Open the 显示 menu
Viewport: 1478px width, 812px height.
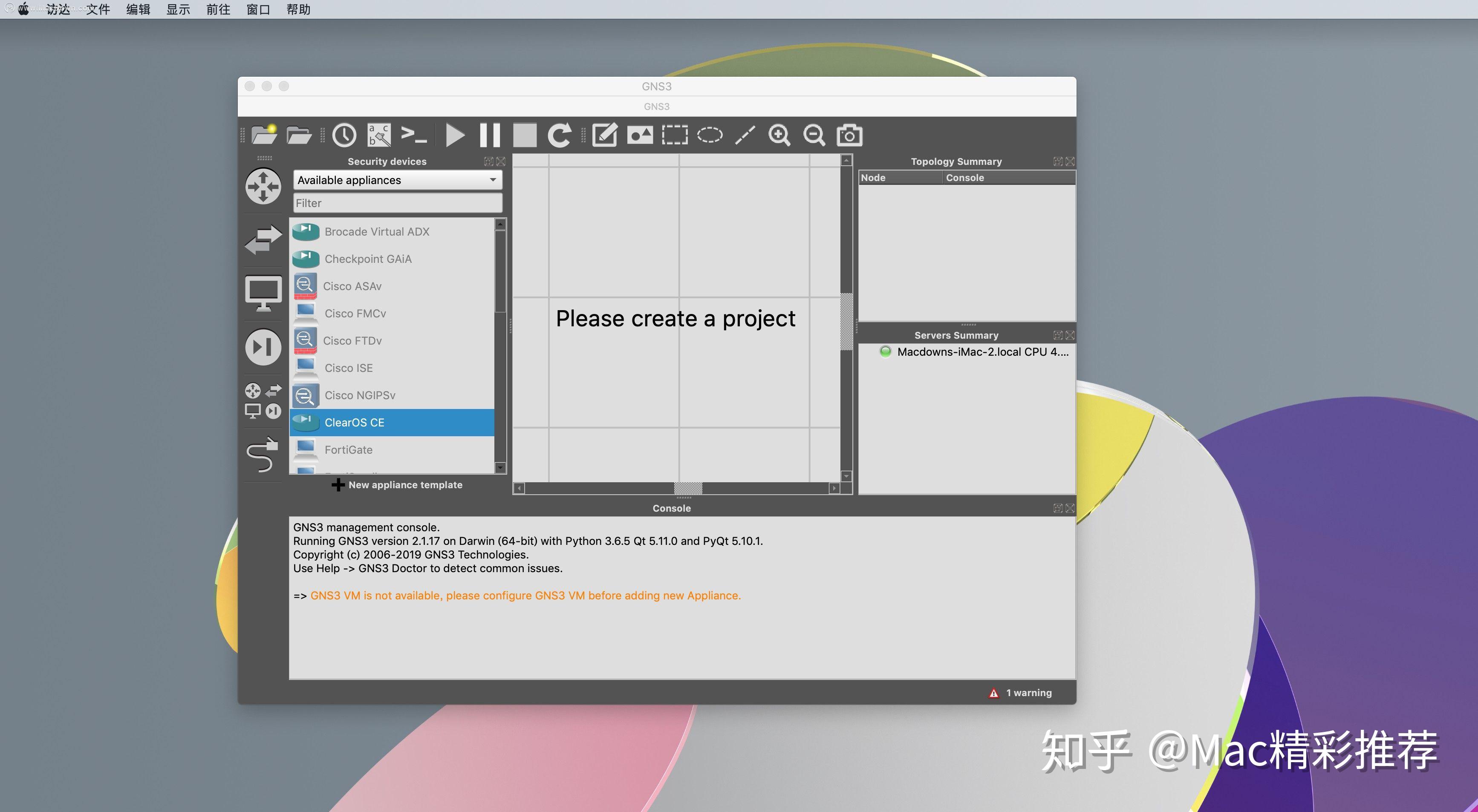(179, 9)
